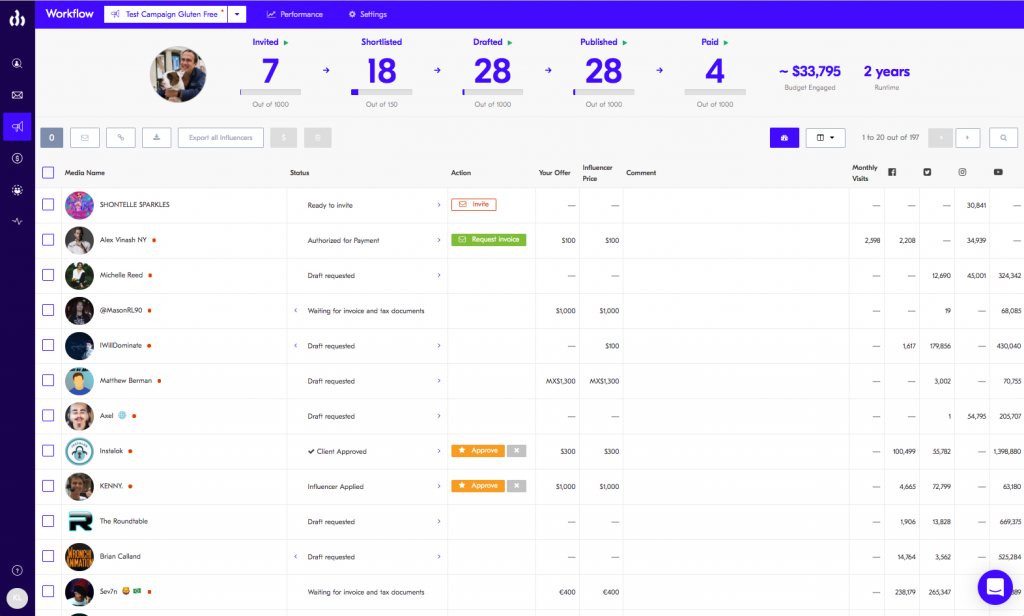Check the Axel row checkbox

tap(48, 415)
